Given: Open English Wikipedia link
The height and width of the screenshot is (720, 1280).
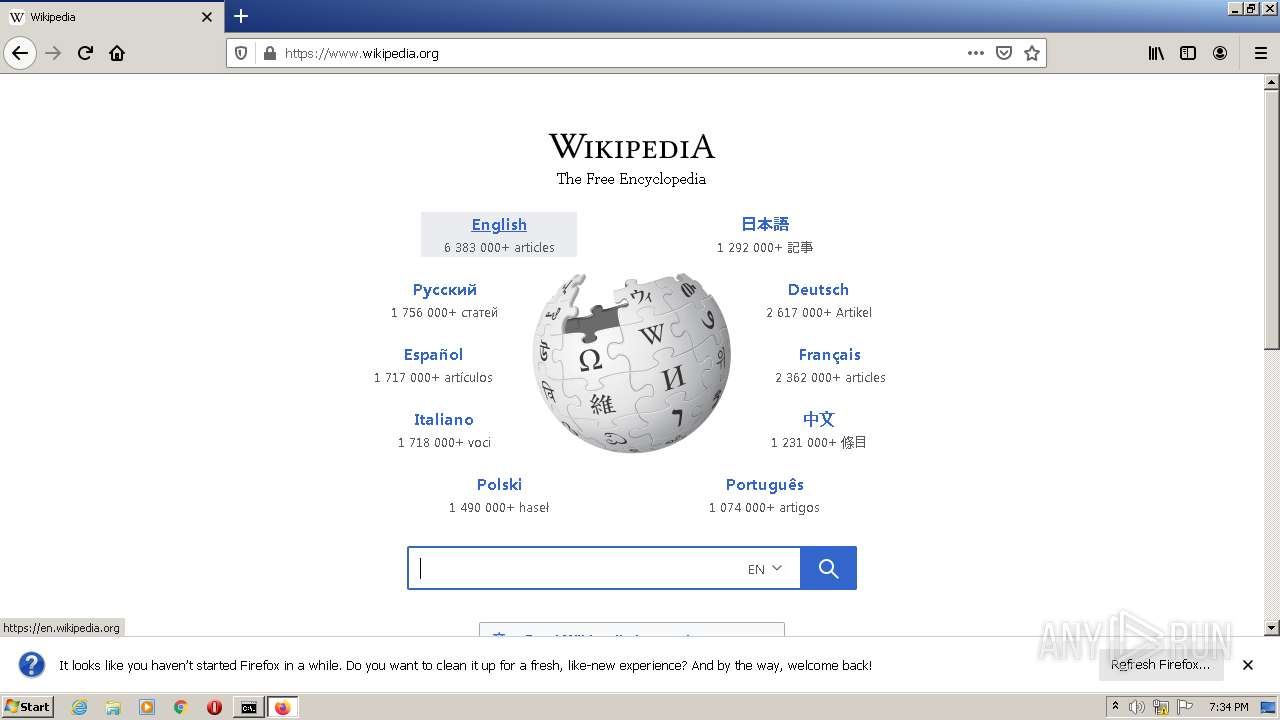Looking at the screenshot, I should click(499, 225).
